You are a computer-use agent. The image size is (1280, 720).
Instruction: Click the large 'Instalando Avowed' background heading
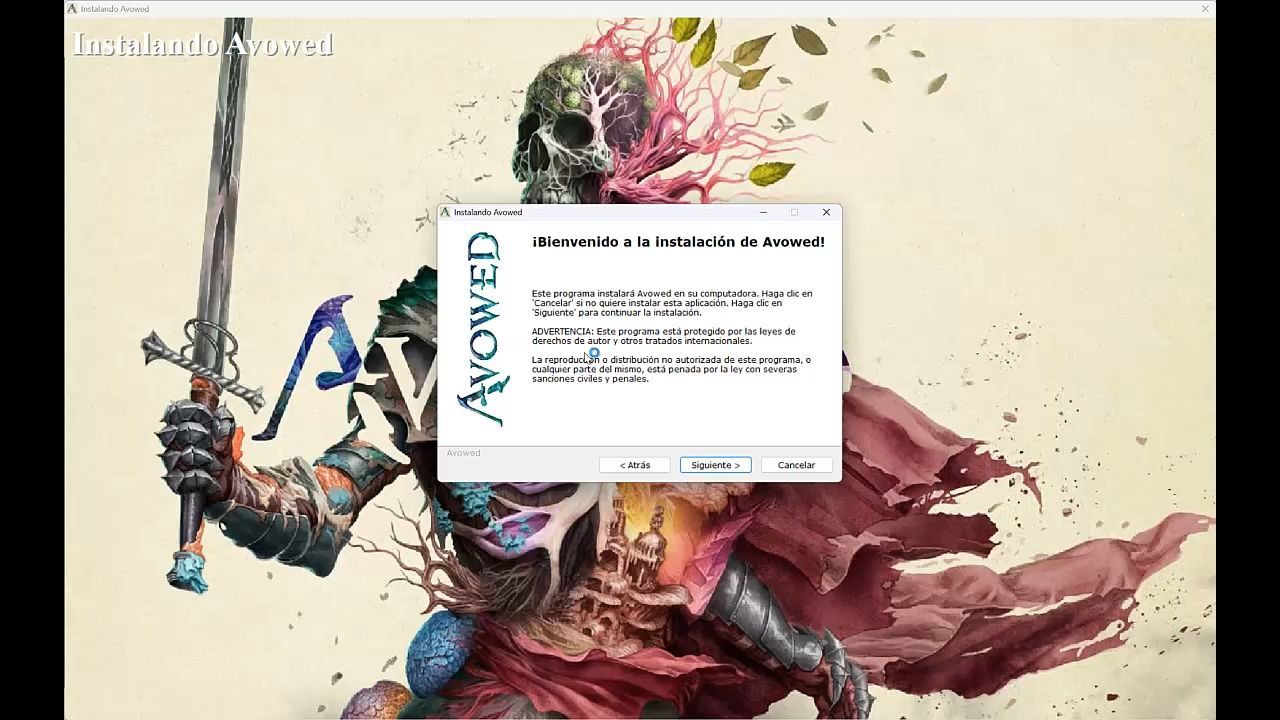[x=203, y=45]
